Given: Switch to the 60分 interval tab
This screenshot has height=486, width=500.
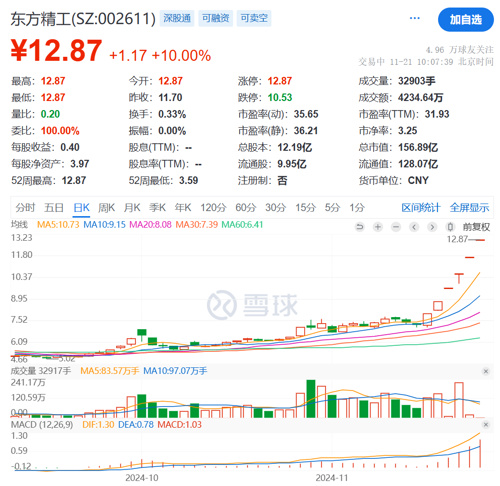Looking at the screenshot, I should pyautogui.click(x=246, y=208).
